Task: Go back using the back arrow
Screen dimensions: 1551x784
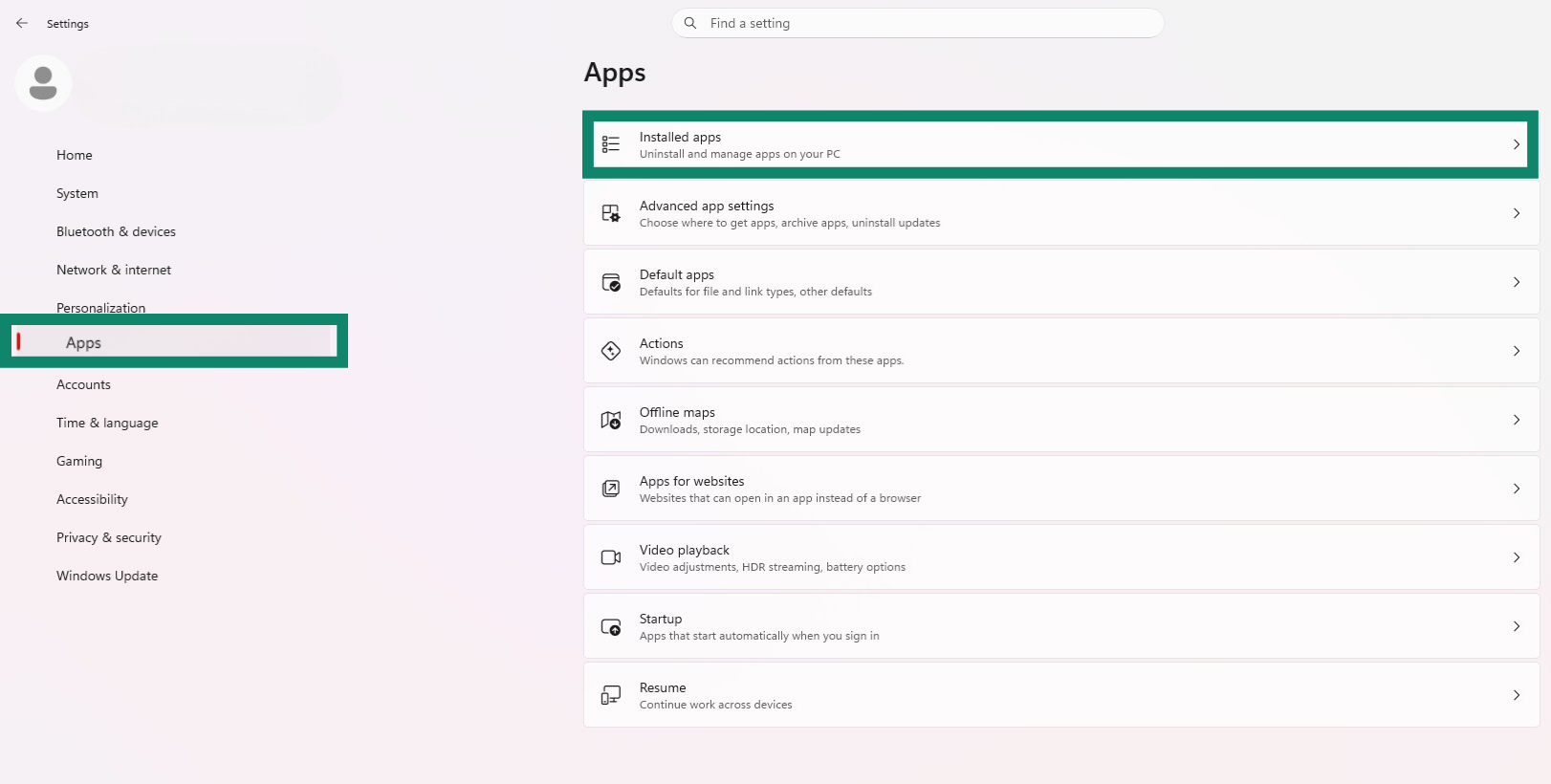Action: coord(22,23)
